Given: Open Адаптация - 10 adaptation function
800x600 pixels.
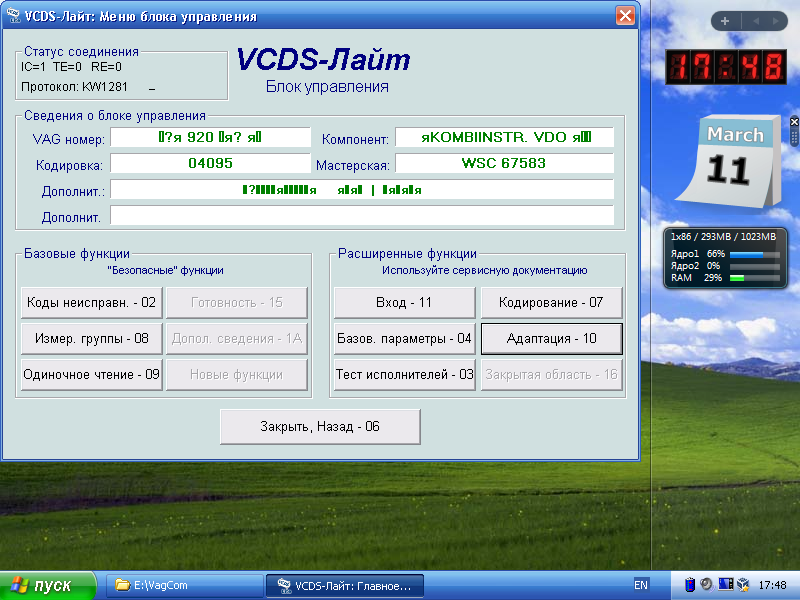Looking at the screenshot, I should [x=552, y=338].
